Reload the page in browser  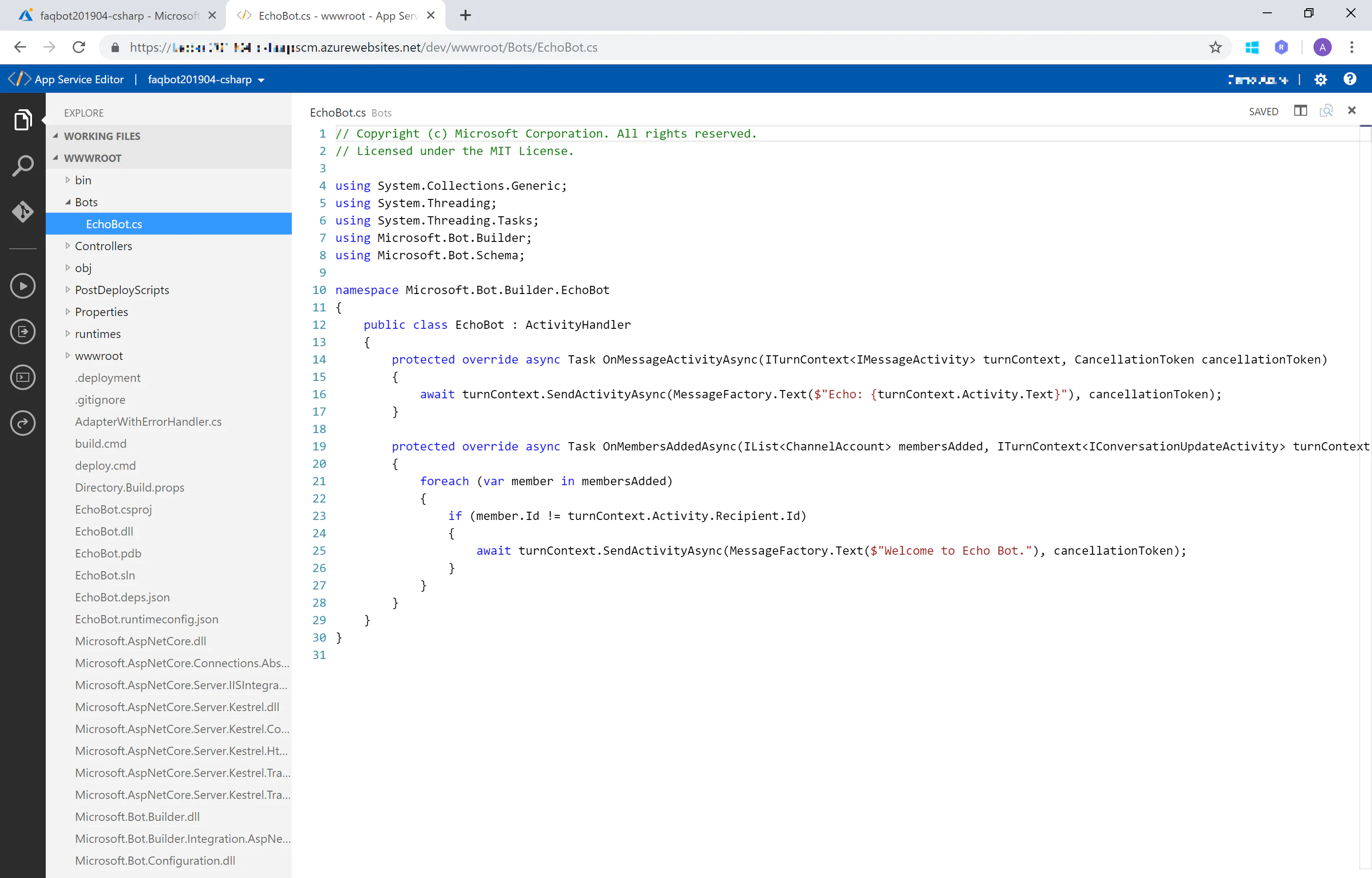pyautogui.click(x=79, y=47)
